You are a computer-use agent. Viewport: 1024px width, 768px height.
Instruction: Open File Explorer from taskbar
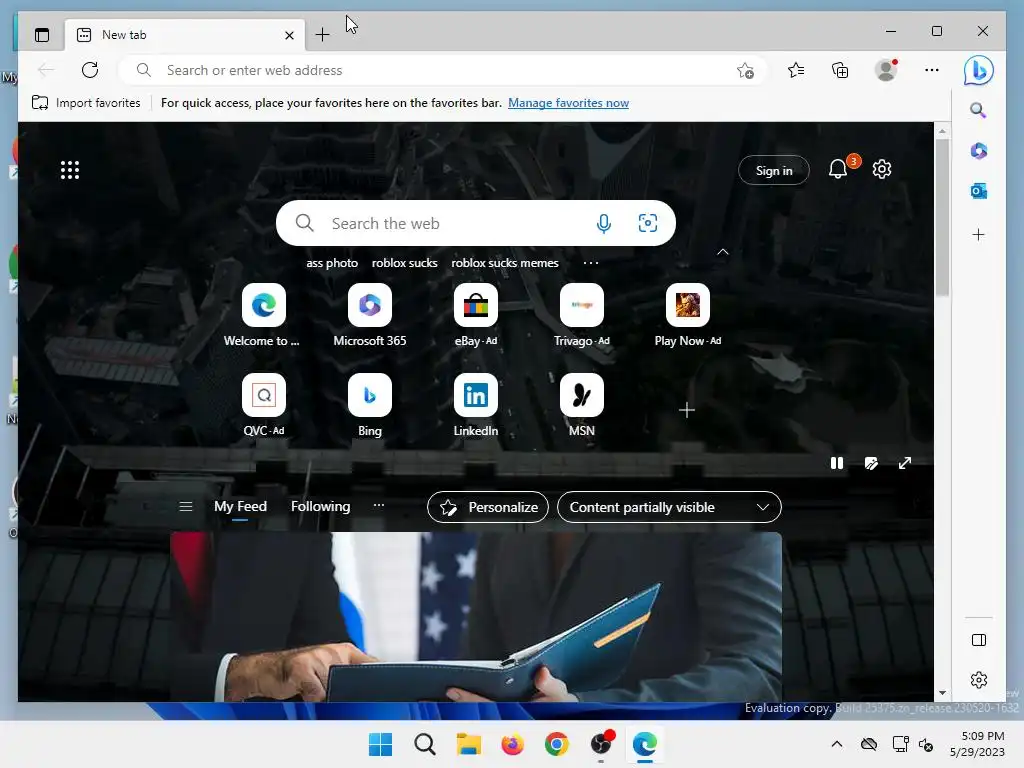468,744
